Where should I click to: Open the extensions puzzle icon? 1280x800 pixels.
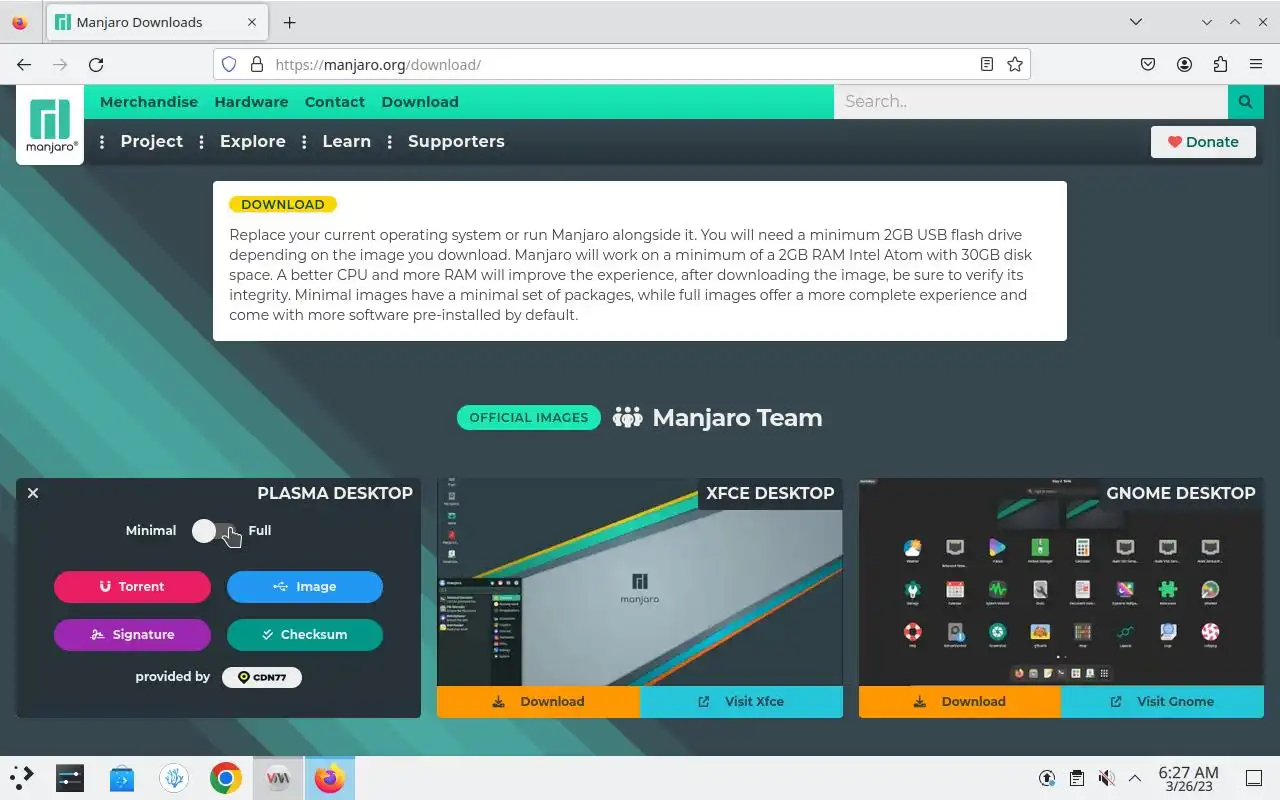(x=1220, y=64)
